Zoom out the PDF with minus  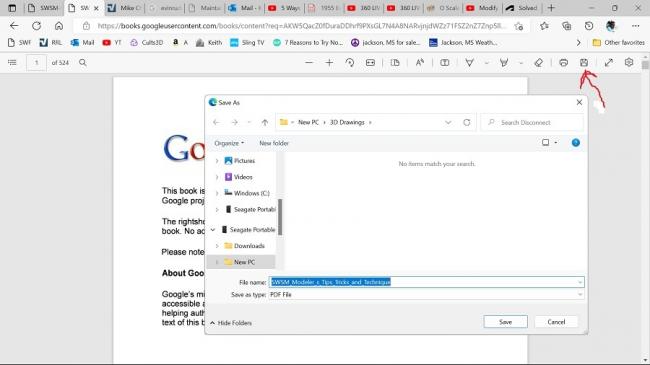[309, 63]
